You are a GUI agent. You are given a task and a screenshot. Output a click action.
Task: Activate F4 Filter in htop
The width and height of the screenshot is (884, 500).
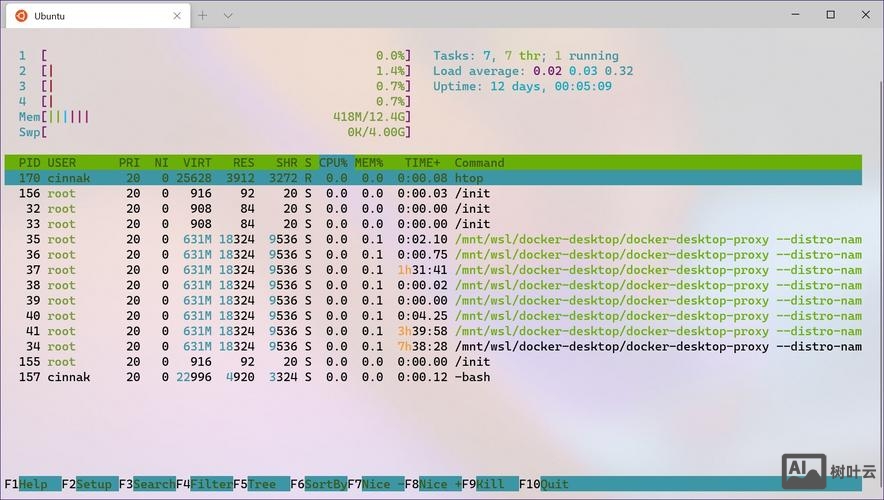[x=204, y=484]
